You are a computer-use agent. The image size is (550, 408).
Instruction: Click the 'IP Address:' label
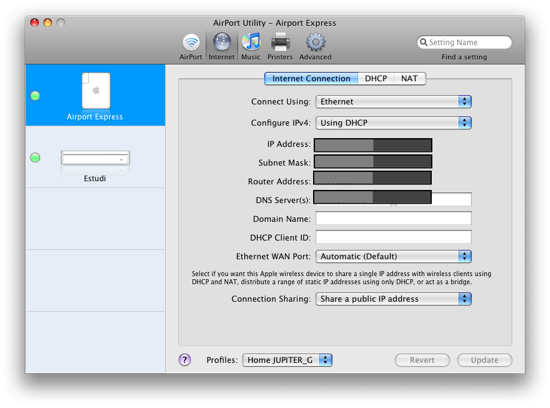[x=289, y=144]
